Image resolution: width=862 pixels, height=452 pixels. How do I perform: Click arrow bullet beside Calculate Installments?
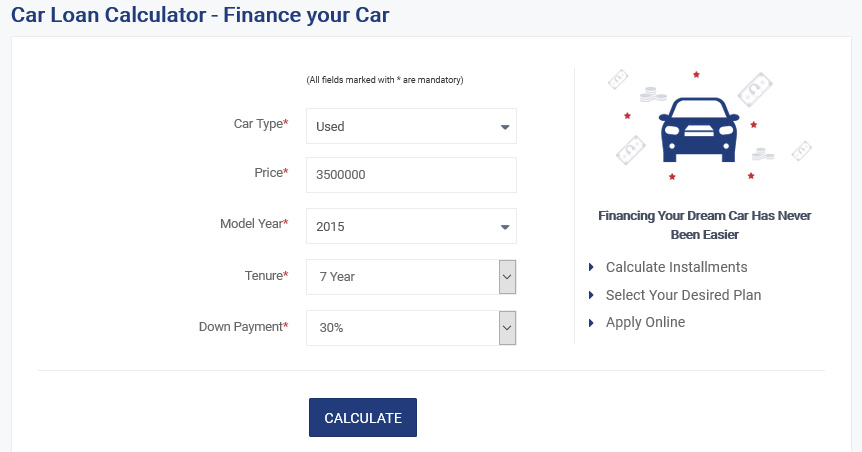coord(591,267)
